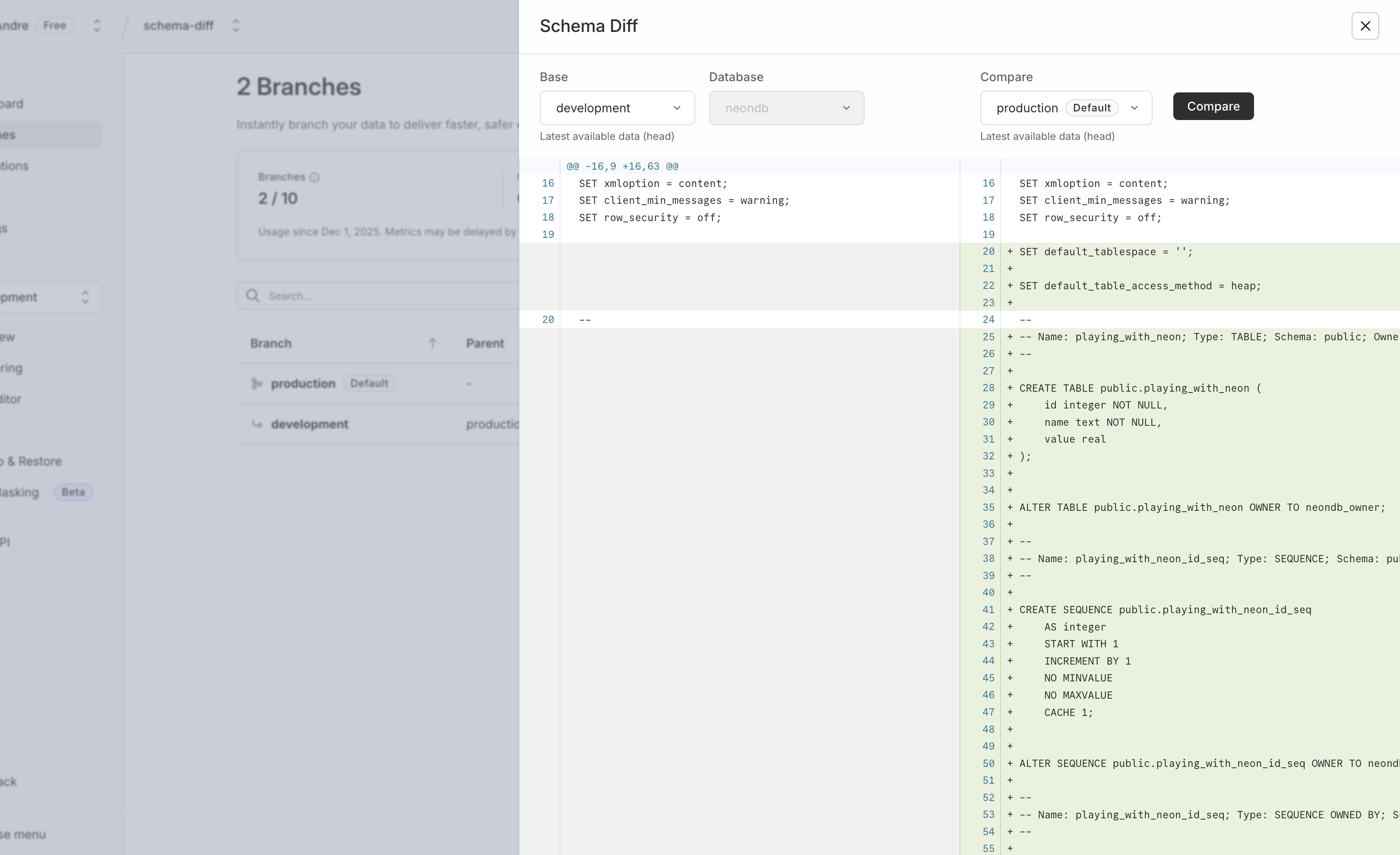
Task: Open the schema-diff project switcher chevrons
Action: 236,25
